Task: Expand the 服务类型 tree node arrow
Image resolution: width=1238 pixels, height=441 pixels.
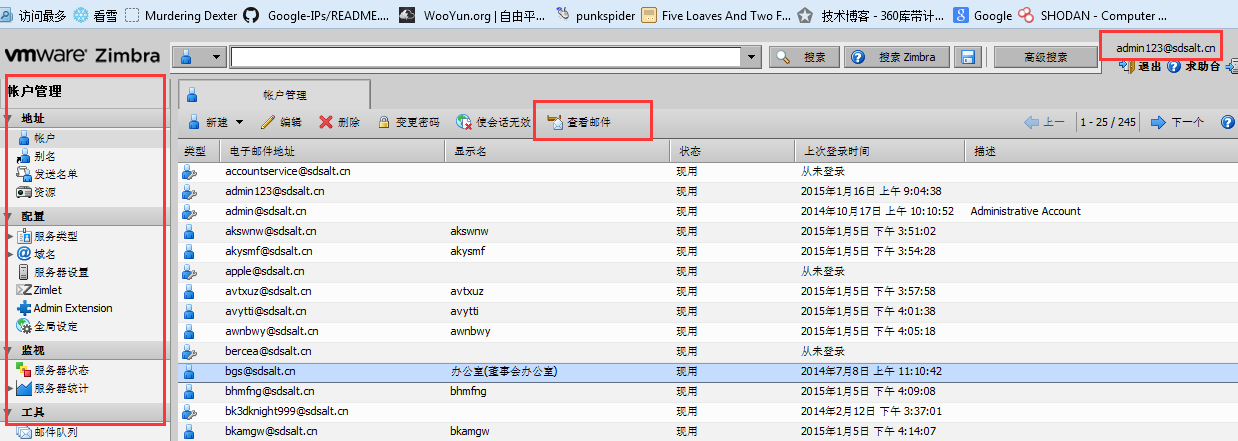Action: [x=10, y=237]
